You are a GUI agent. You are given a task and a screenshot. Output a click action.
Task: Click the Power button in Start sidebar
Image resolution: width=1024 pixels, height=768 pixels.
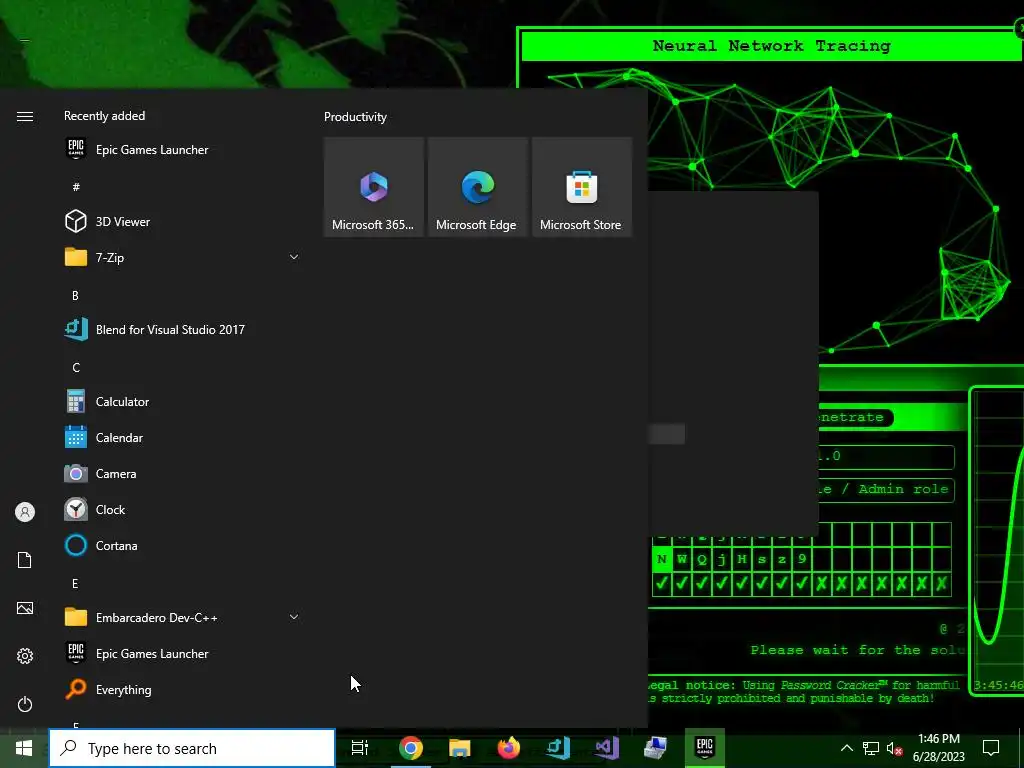coord(25,704)
